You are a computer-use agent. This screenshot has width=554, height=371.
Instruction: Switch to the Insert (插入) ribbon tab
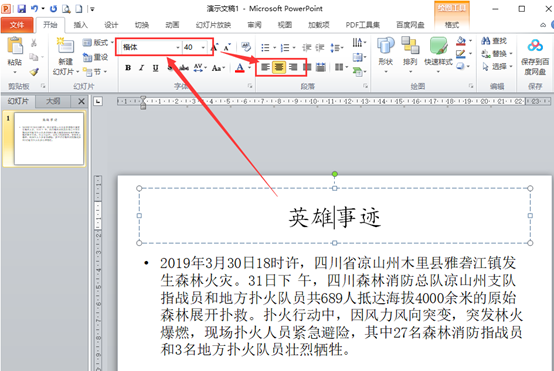point(80,25)
